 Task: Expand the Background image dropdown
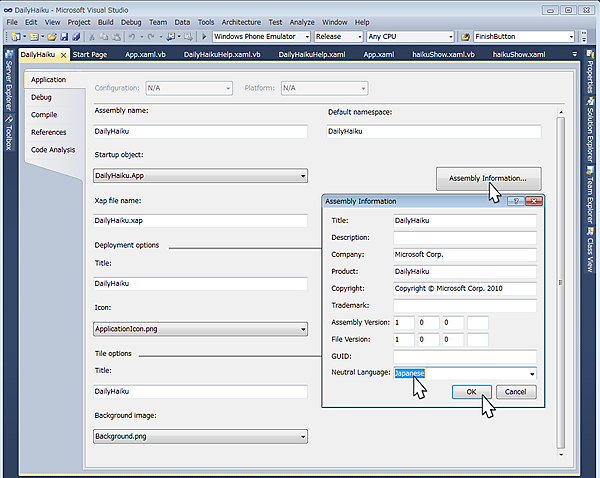302,437
